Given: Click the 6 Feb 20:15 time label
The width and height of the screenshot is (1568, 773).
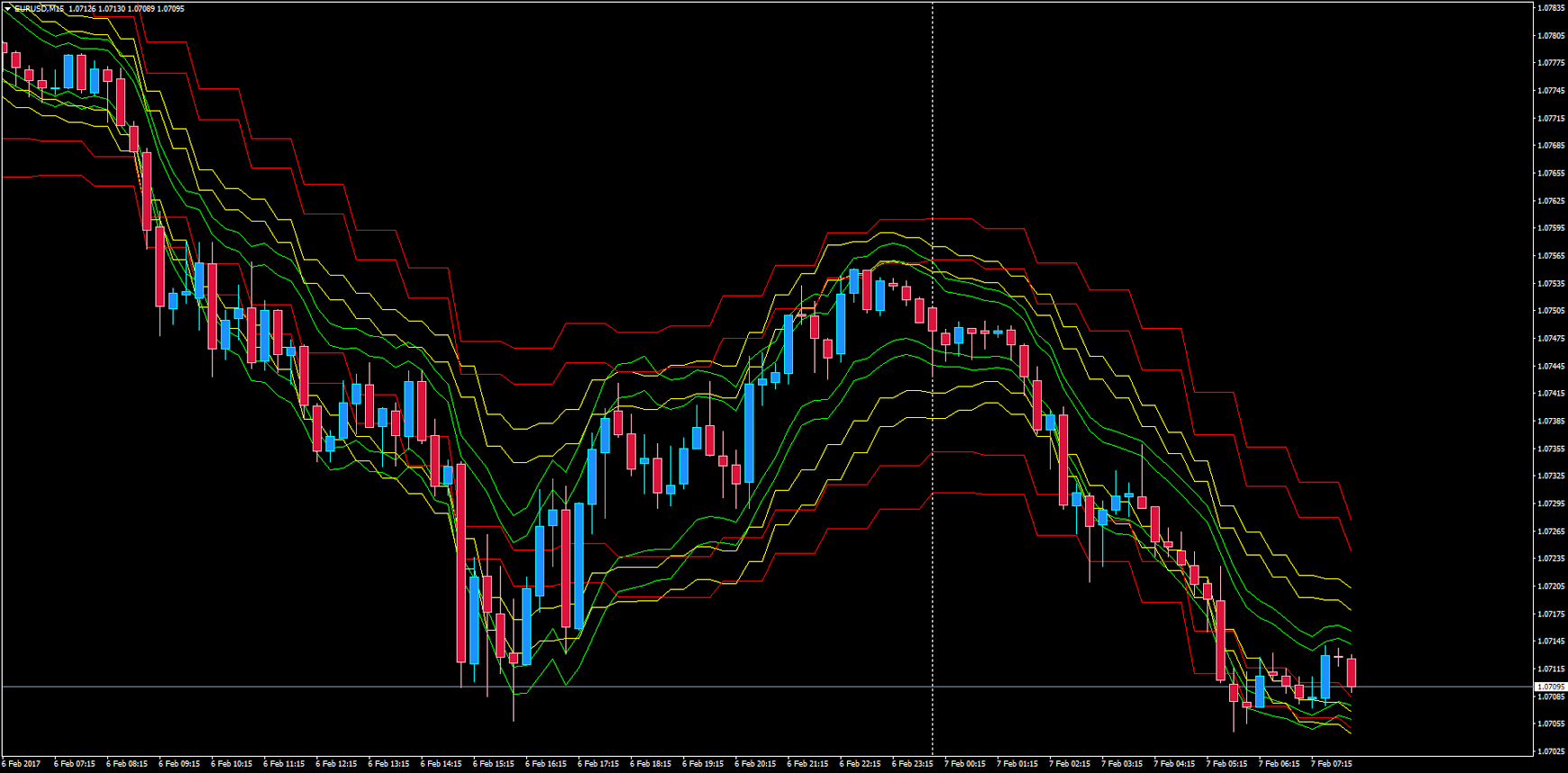Looking at the screenshot, I should click(755, 764).
